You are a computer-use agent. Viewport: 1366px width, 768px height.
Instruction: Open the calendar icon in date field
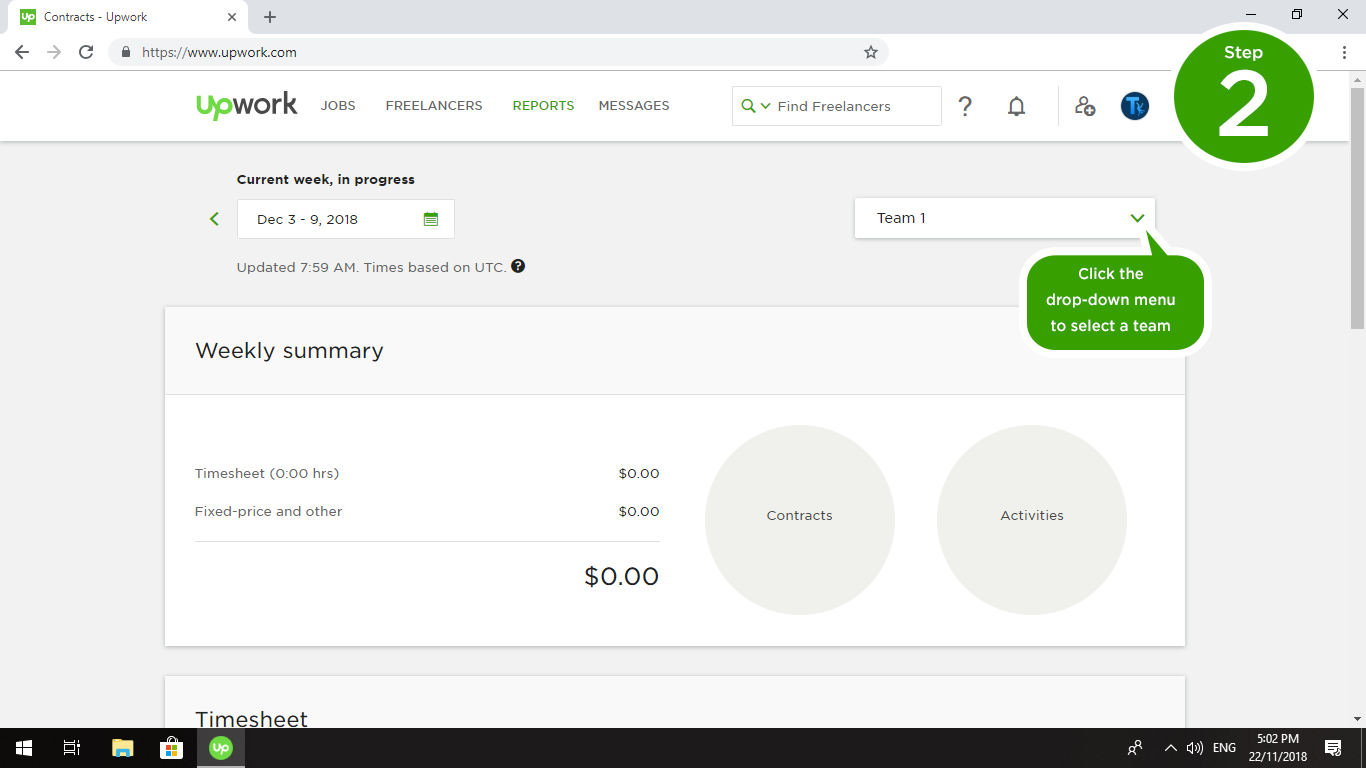pyautogui.click(x=431, y=219)
